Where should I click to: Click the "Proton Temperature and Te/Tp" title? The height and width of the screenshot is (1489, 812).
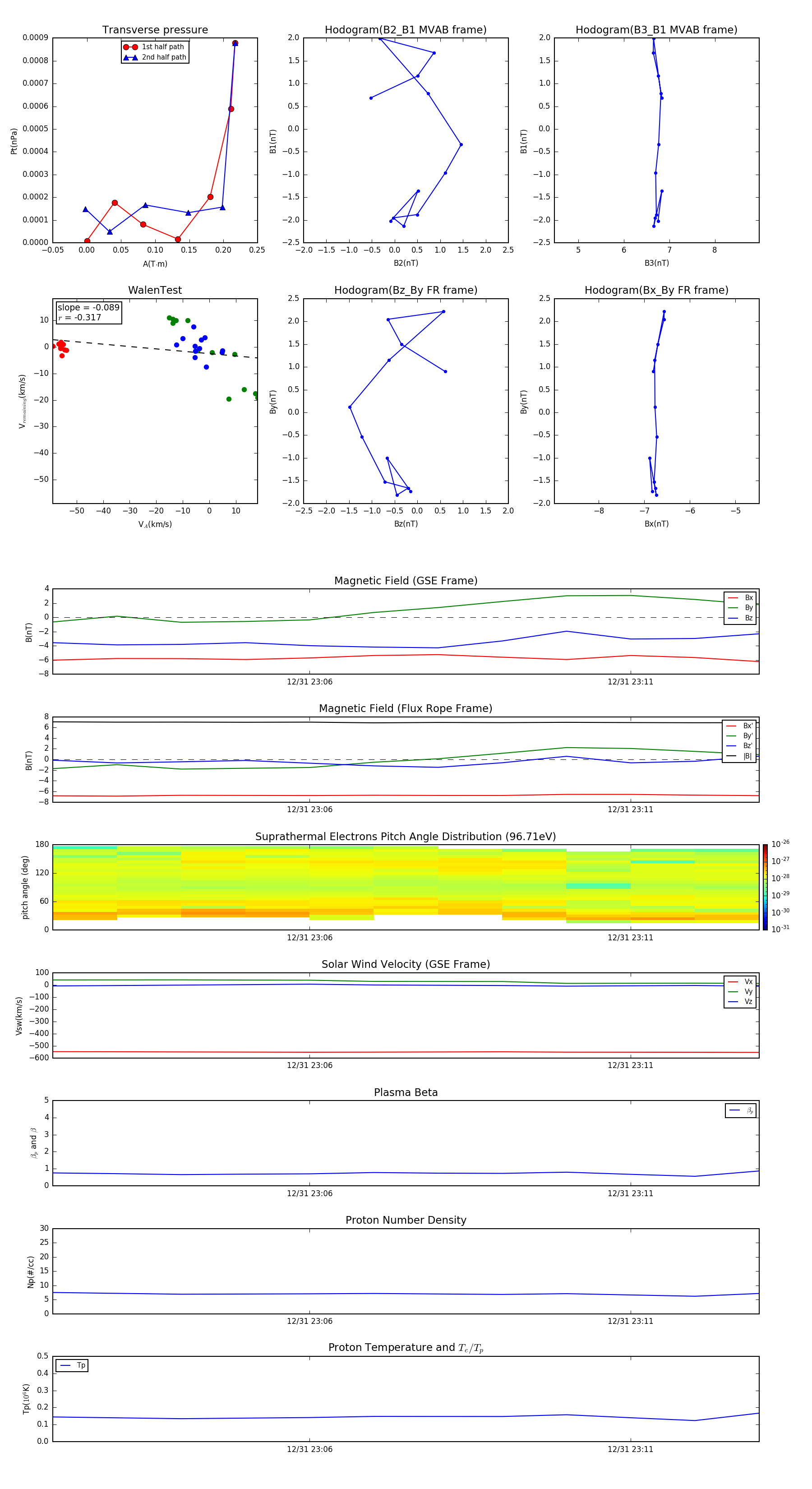[406, 1347]
